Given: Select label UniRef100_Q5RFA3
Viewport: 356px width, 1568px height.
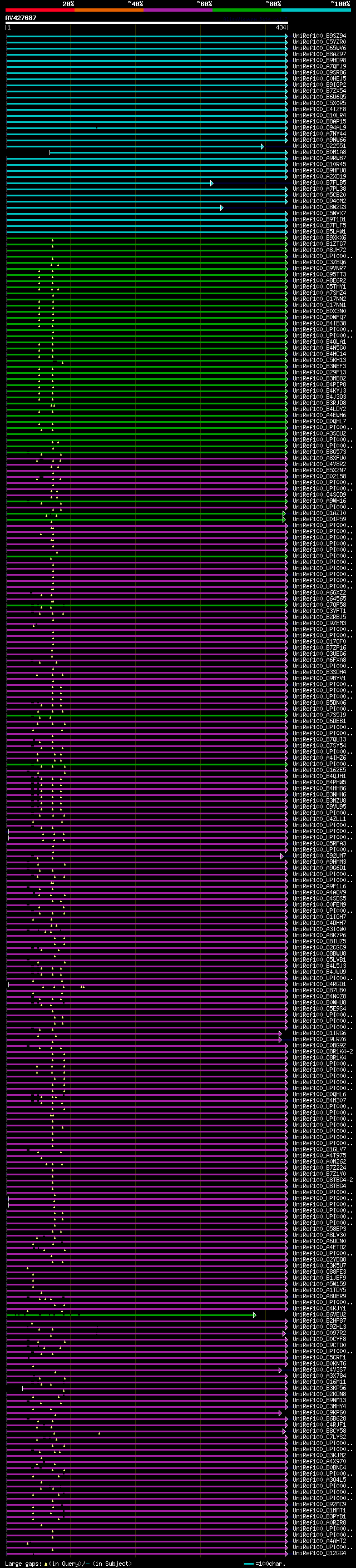Looking at the screenshot, I should point(319,844).
